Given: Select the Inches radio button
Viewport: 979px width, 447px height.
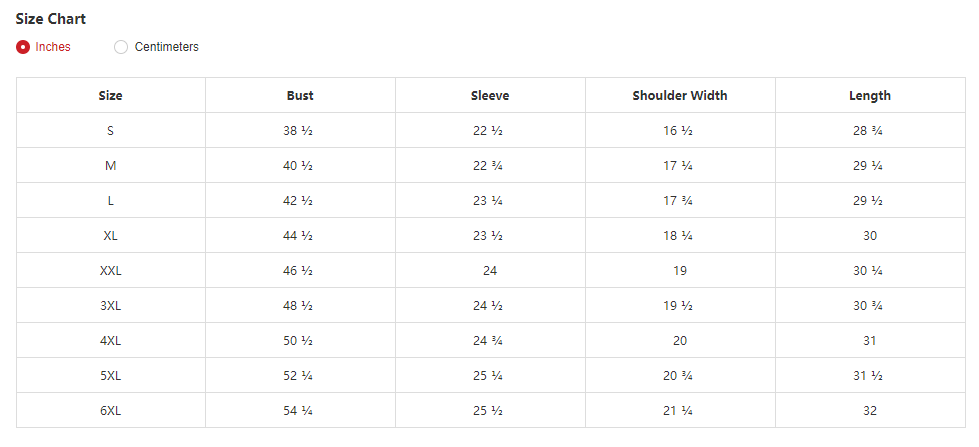Looking at the screenshot, I should (23, 47).
